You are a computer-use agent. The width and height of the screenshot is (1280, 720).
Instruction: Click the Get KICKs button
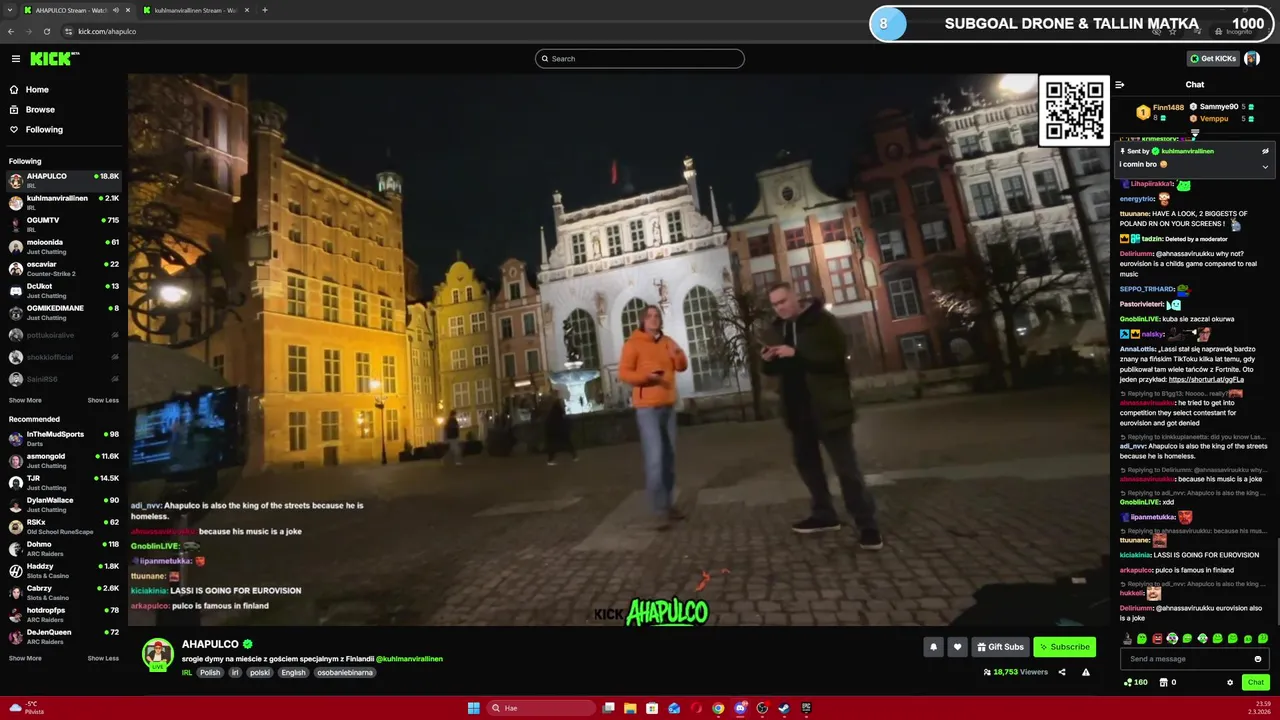tap(1213, 59)
